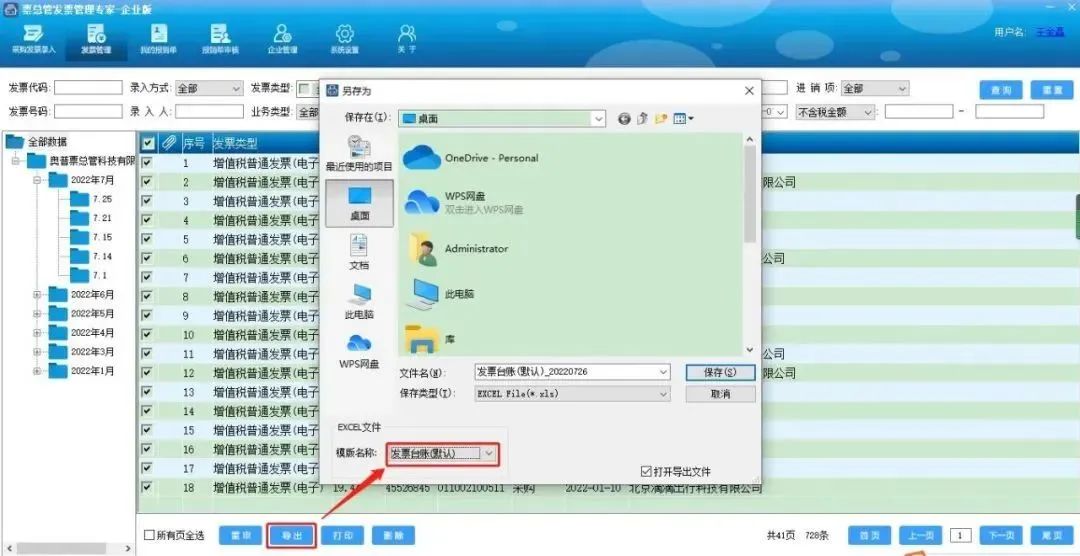
Task: Open the 发票管理 tab in toolbar
Action: pos(96,38)
